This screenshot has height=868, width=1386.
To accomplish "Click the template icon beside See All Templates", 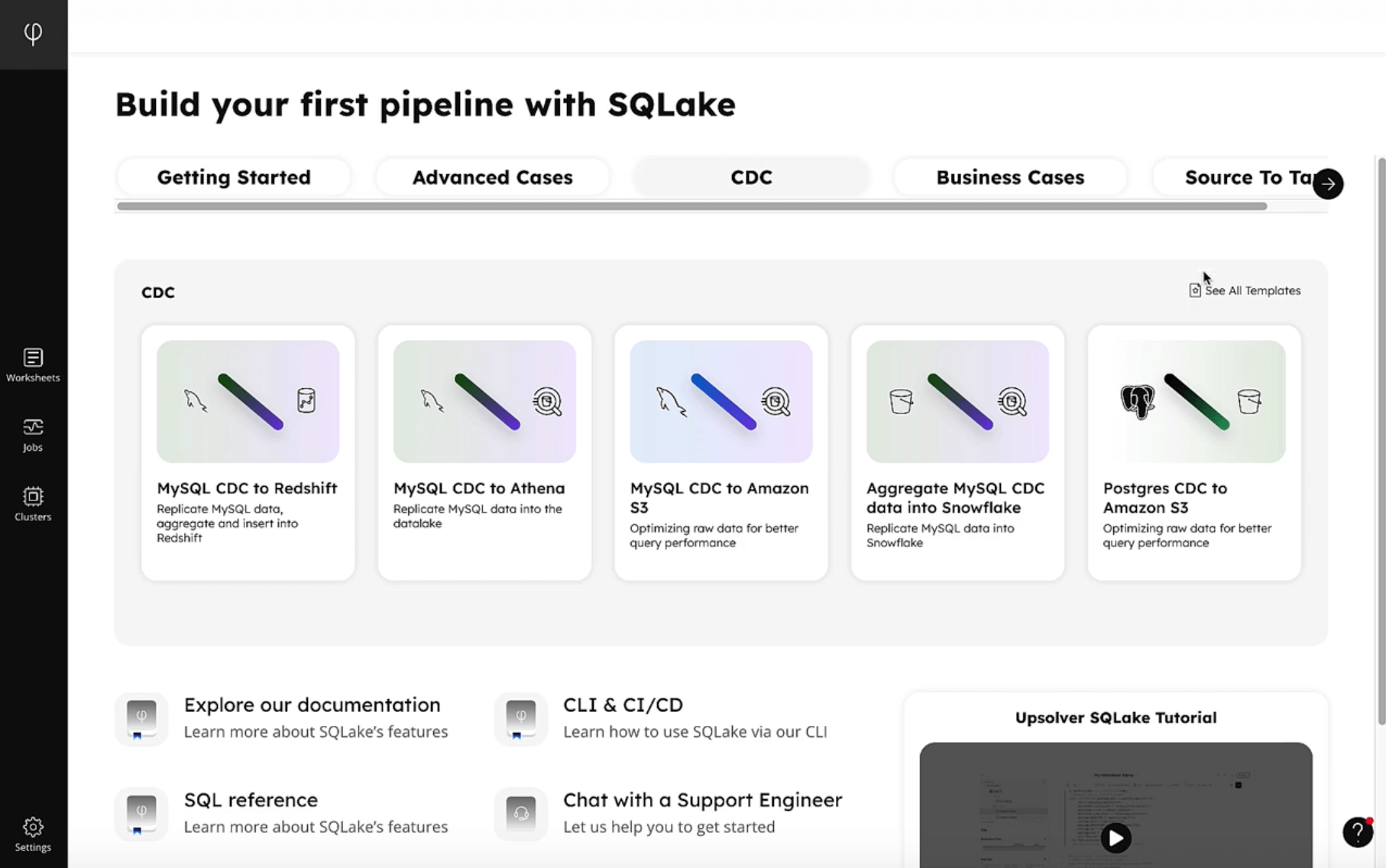I will tap(1195, 290).
